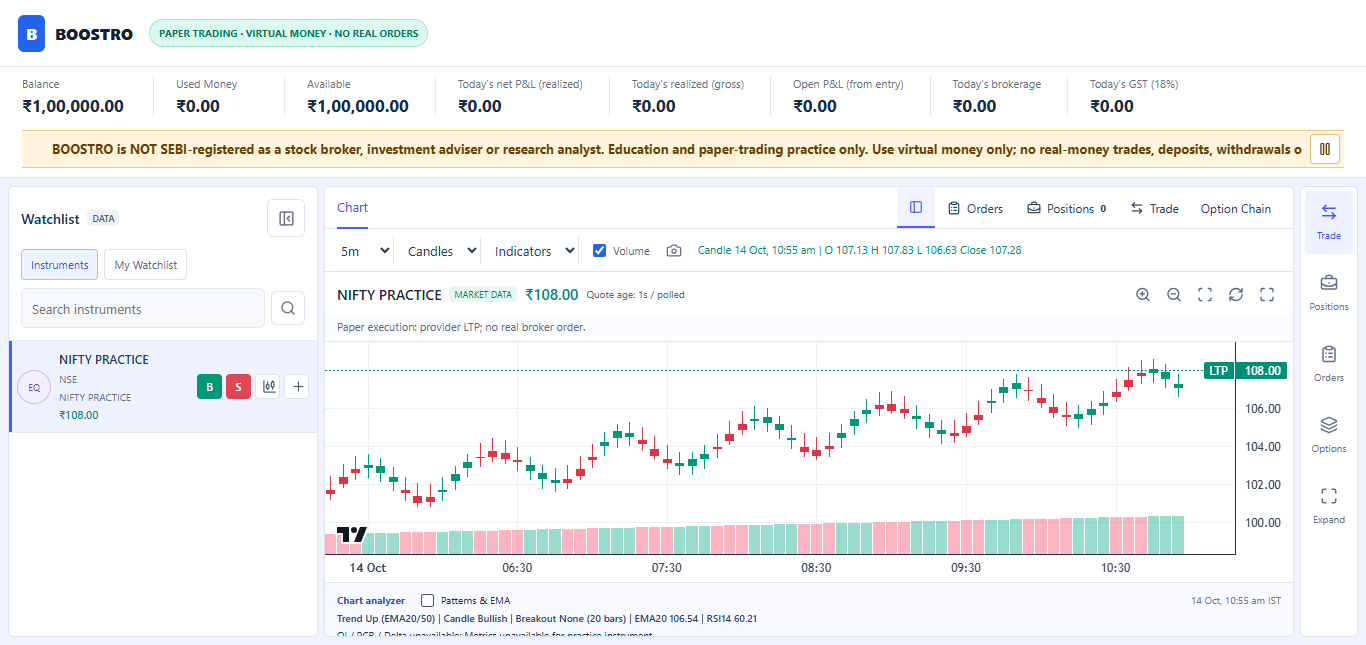The height and width of the screenshot is (645, 1366).
Task: Zoom out on the chart
Action: [1174, 294]
